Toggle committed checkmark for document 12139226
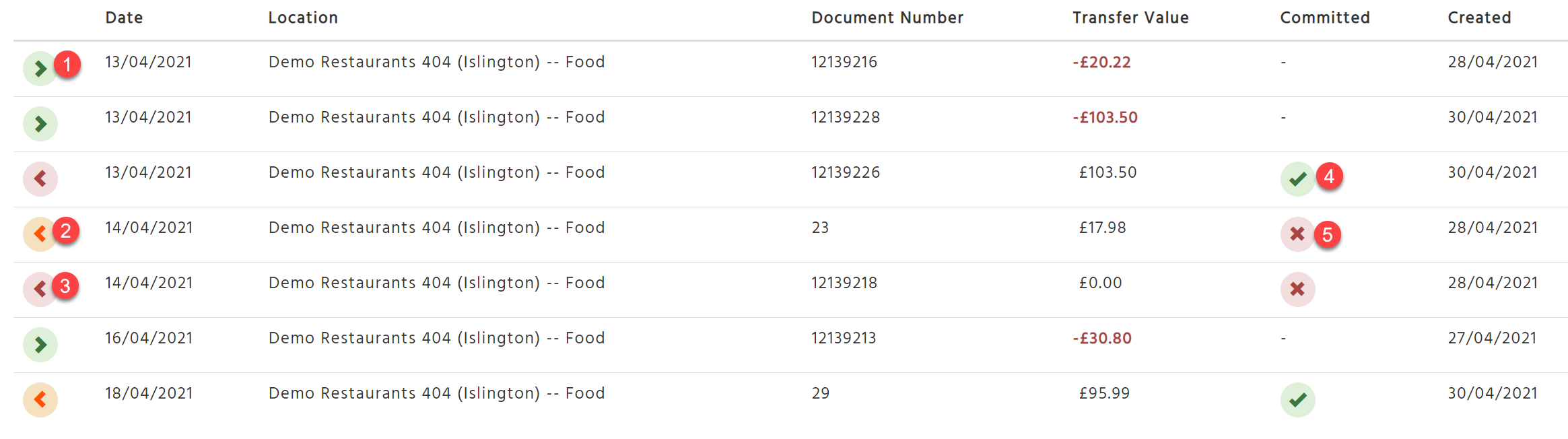 pos(1297,179)
